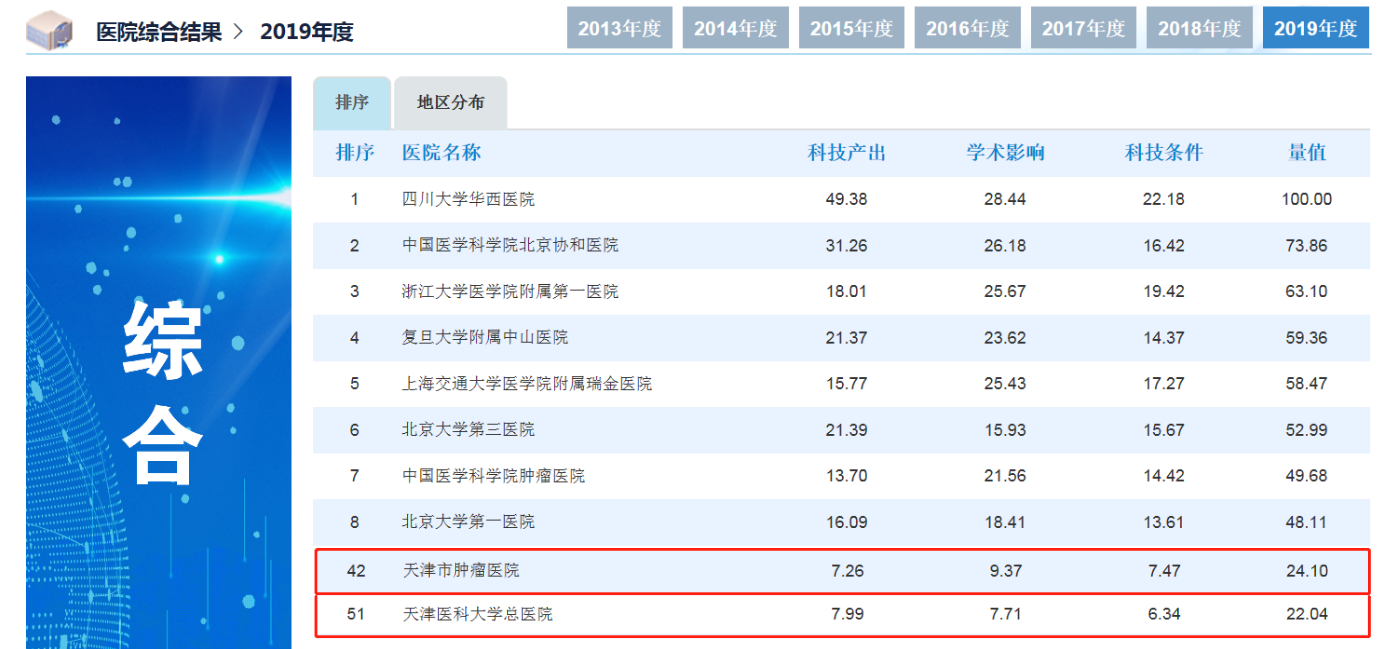1398x649 pixels.
Task: Open the 医院综合结果 breadcrumb link
Action: [x=159, y=31]
